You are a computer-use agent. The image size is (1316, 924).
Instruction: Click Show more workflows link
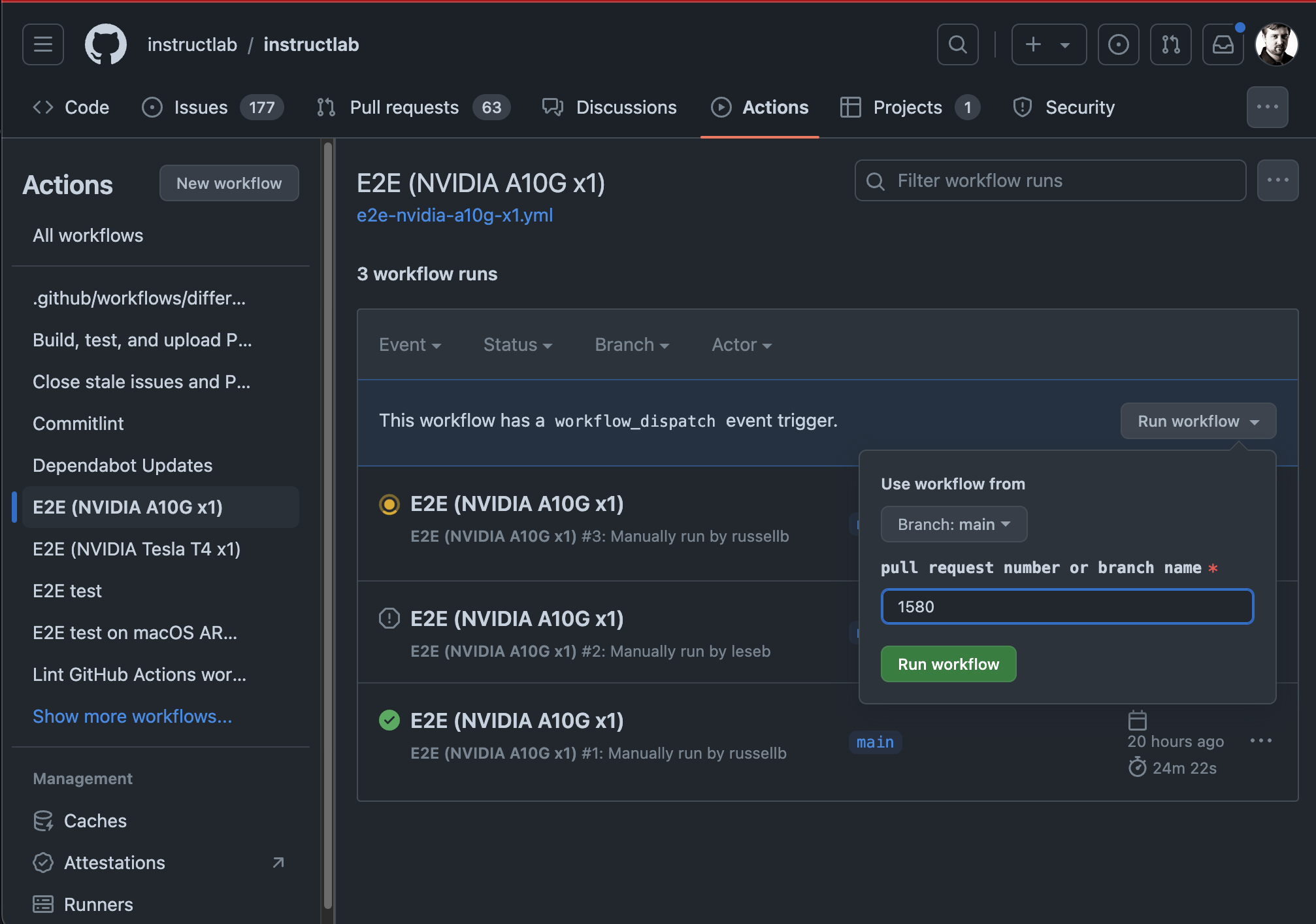click(x=133, y=716)
